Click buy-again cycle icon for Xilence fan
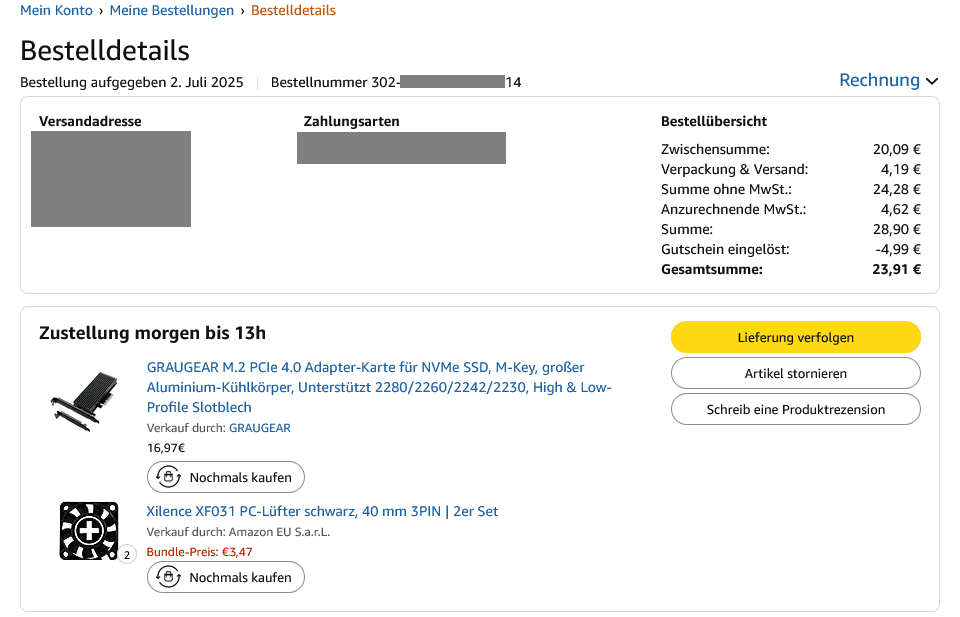Screen dimensions: 960x617 [169, 577]
